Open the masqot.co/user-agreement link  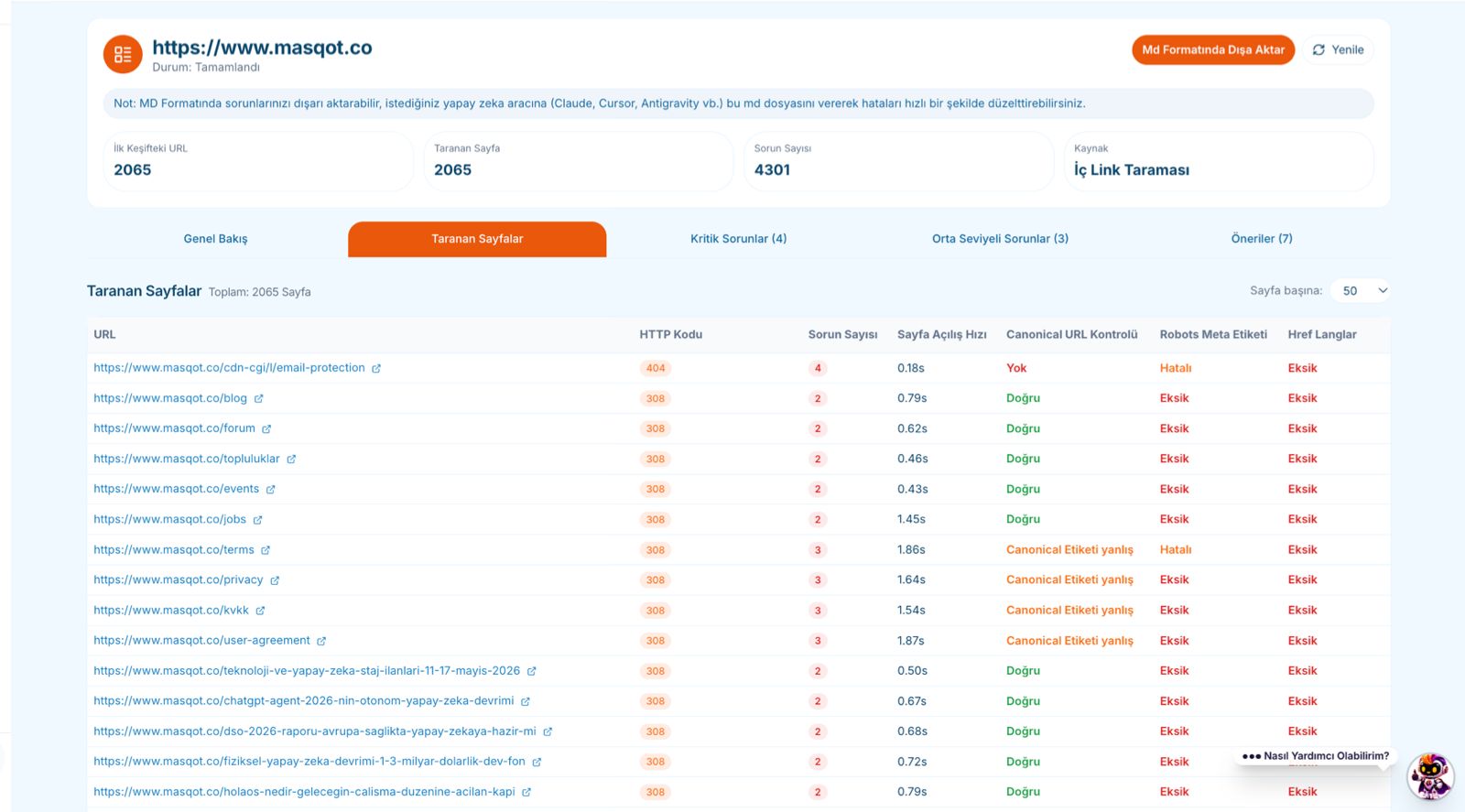pyautogui.click(x=201, y=641)
